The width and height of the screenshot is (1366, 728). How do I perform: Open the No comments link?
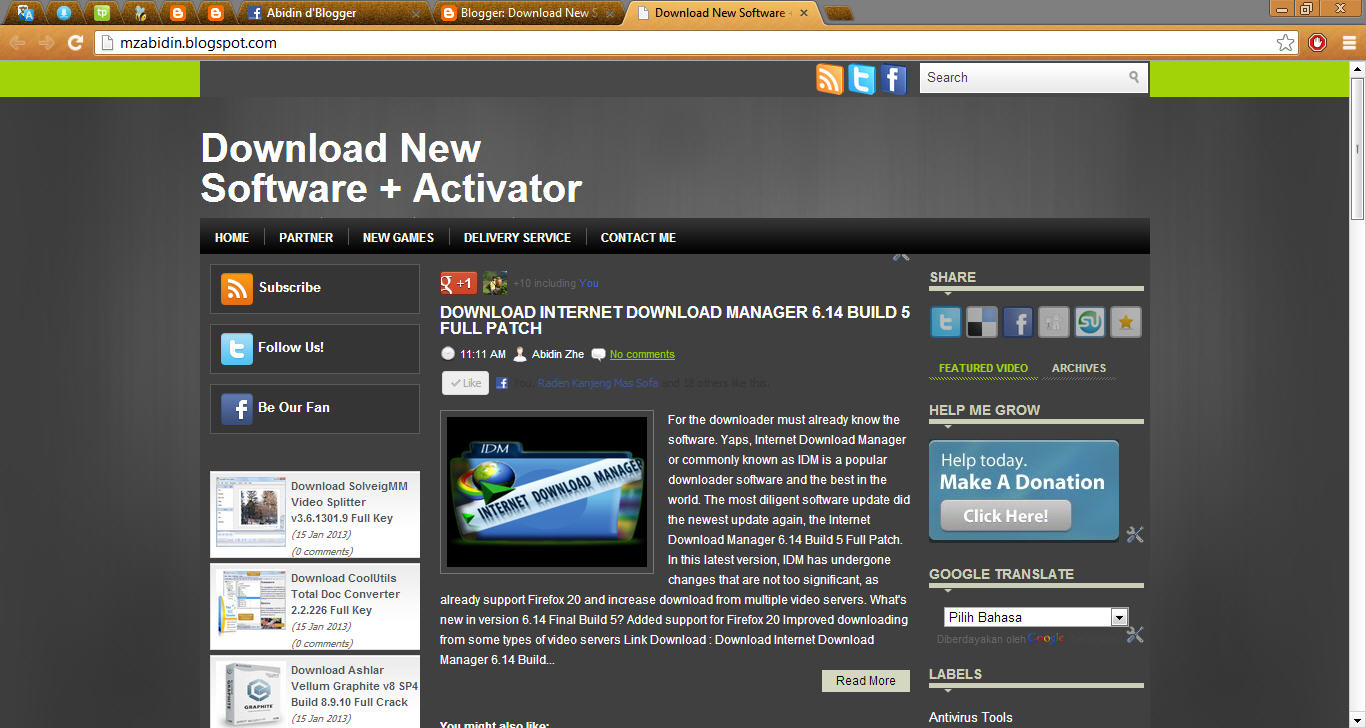(641, 353)
